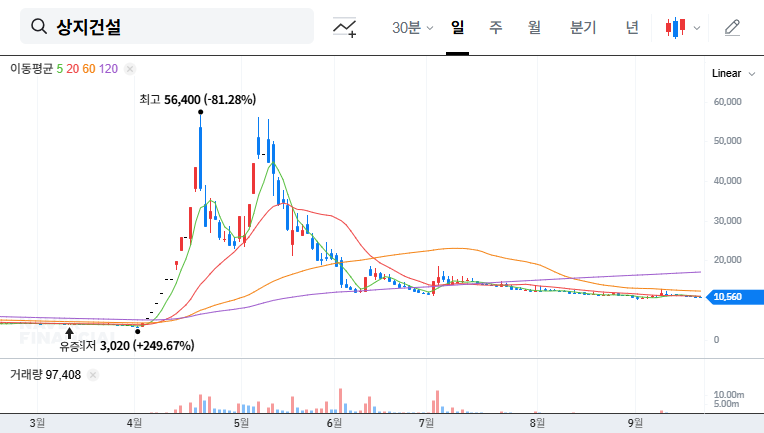Select the 일 daily tab

pyautogui.click(x=457, y=27)
